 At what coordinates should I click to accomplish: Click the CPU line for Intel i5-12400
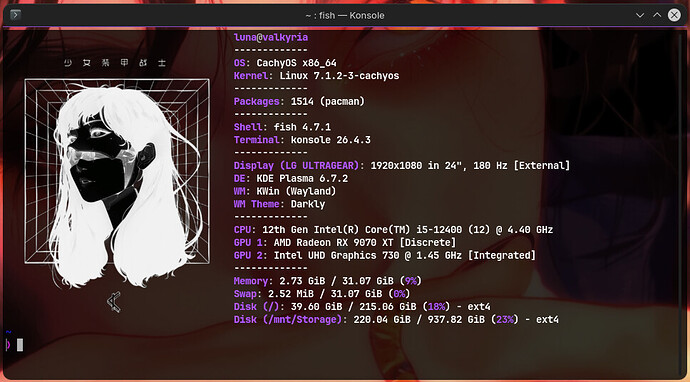[393, 230]
